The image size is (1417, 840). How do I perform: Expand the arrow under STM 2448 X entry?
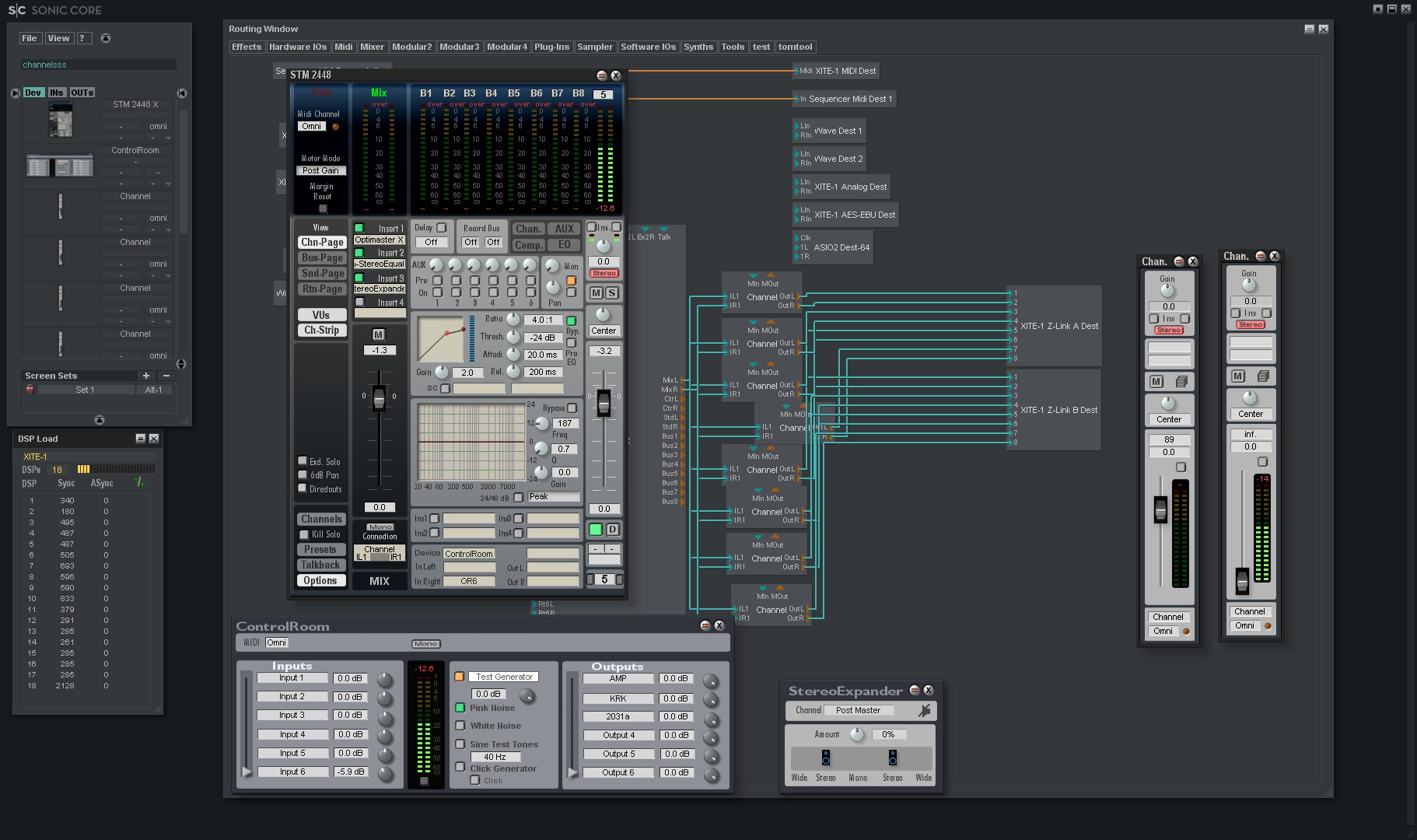coord(168,138)
